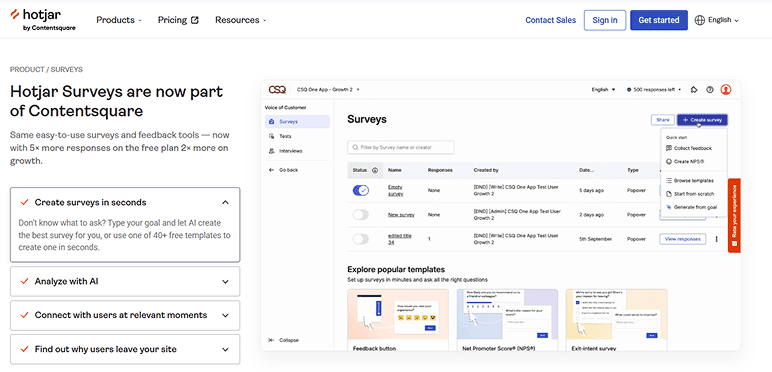Click the Hotjar logo

click(42, 20)
